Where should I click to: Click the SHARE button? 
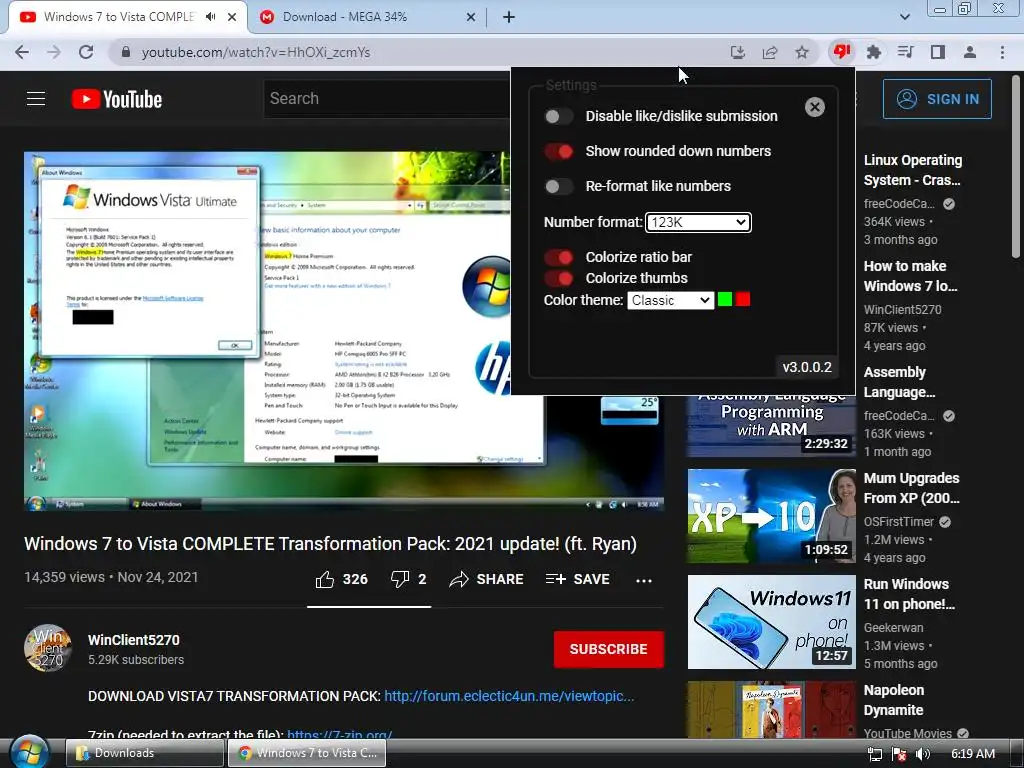click(487, 579)
